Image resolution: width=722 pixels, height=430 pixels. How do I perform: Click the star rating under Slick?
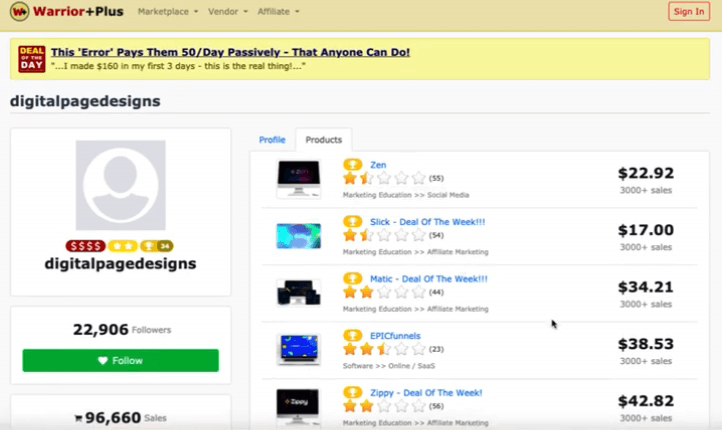pyautogui.click(x=384, y=235)
